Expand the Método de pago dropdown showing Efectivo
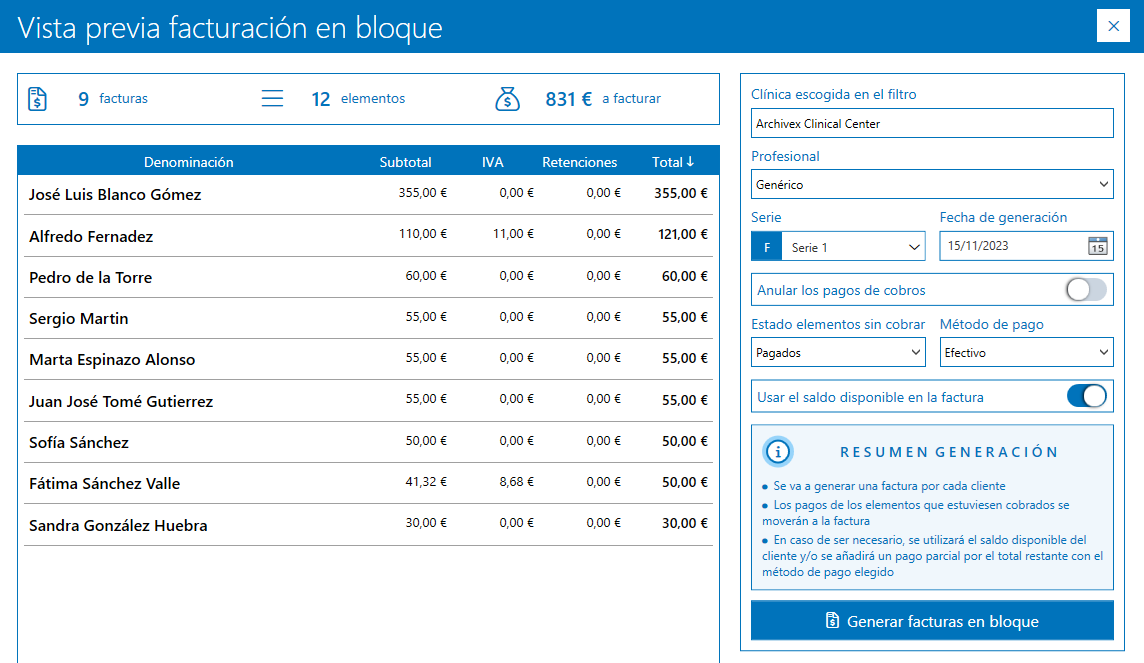Screen dimensions: 1144x663 click(x=1026, y=351)
